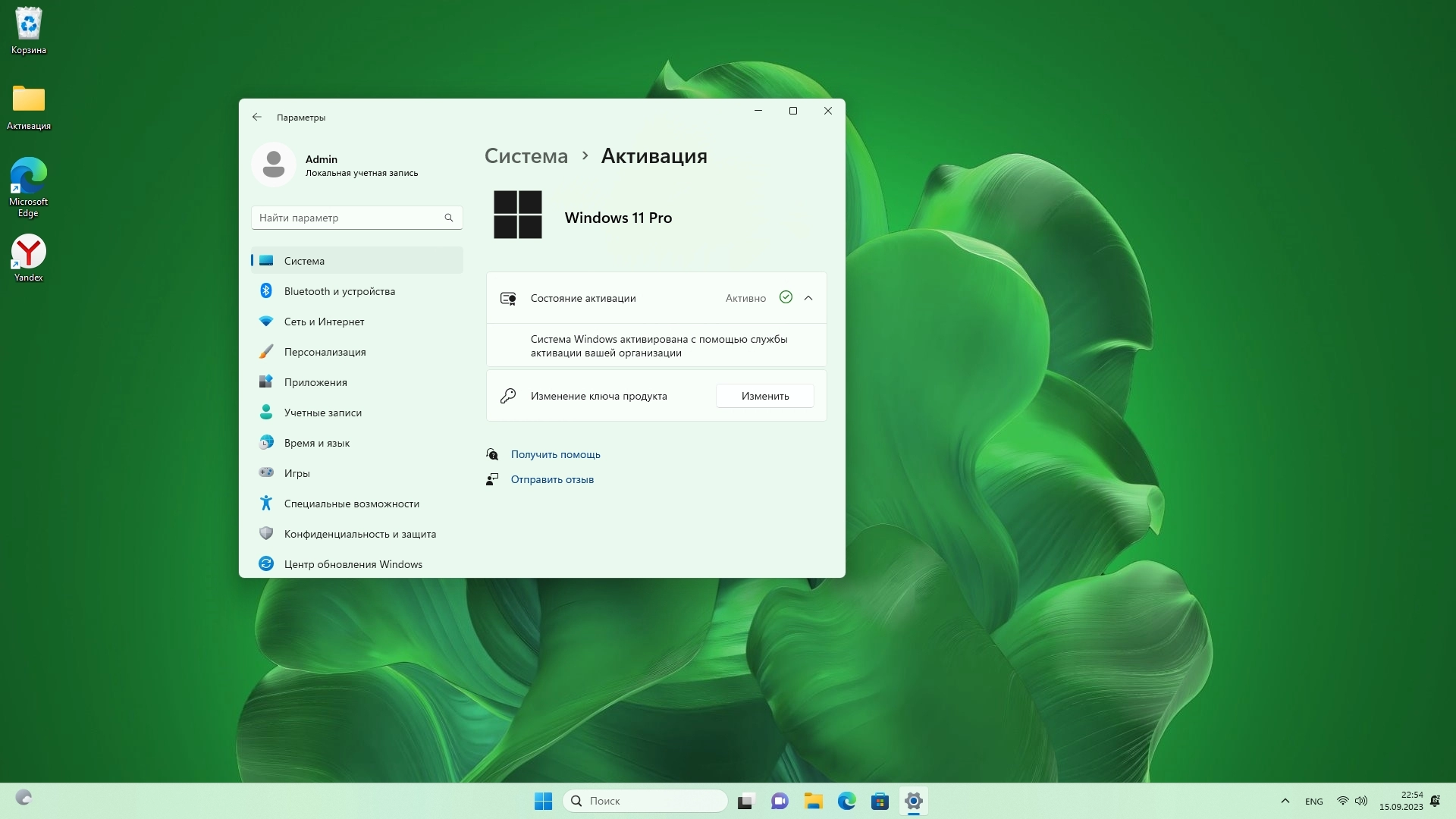Click the back arrow in Settings
The height and width of the screenshot is (819, 1456).
coord(257,117)
